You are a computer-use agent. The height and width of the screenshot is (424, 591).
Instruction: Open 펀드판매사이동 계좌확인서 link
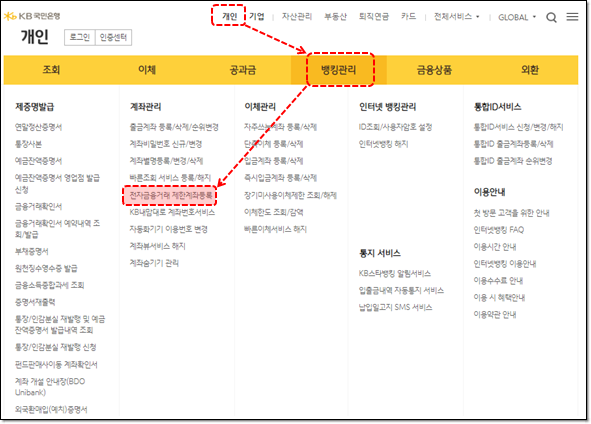[x=56, y=364]
